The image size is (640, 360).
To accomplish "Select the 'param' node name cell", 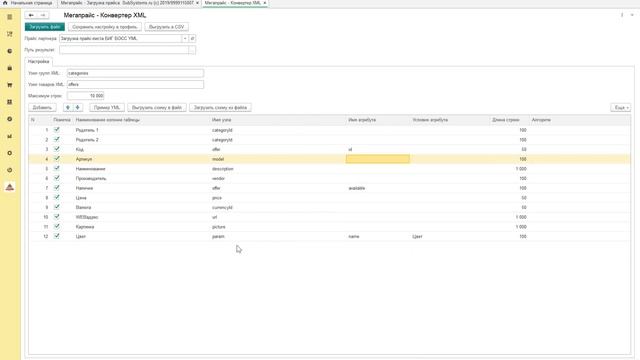I will click(x=278, y=236).
